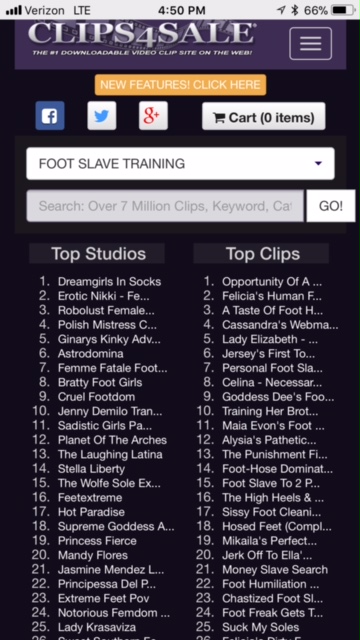Tap the battery indicator in status bar
Image resolution: width=360 pixels, height=640 pixels.
(342, 10)
